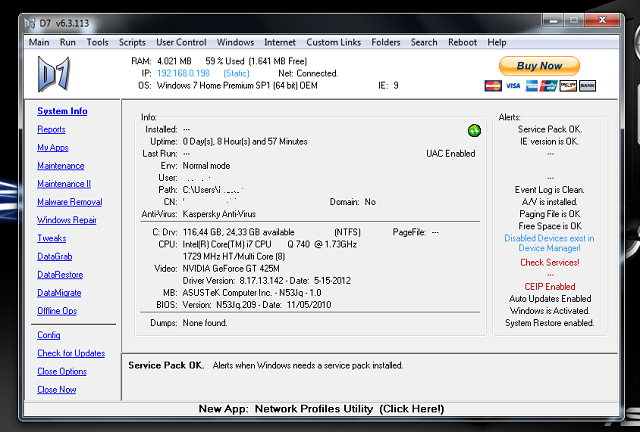Click Windows is Activated. alert
Image resolution: width=640 pixels, height=432 pixels.
pyautogui.click(x=549, y=311)
